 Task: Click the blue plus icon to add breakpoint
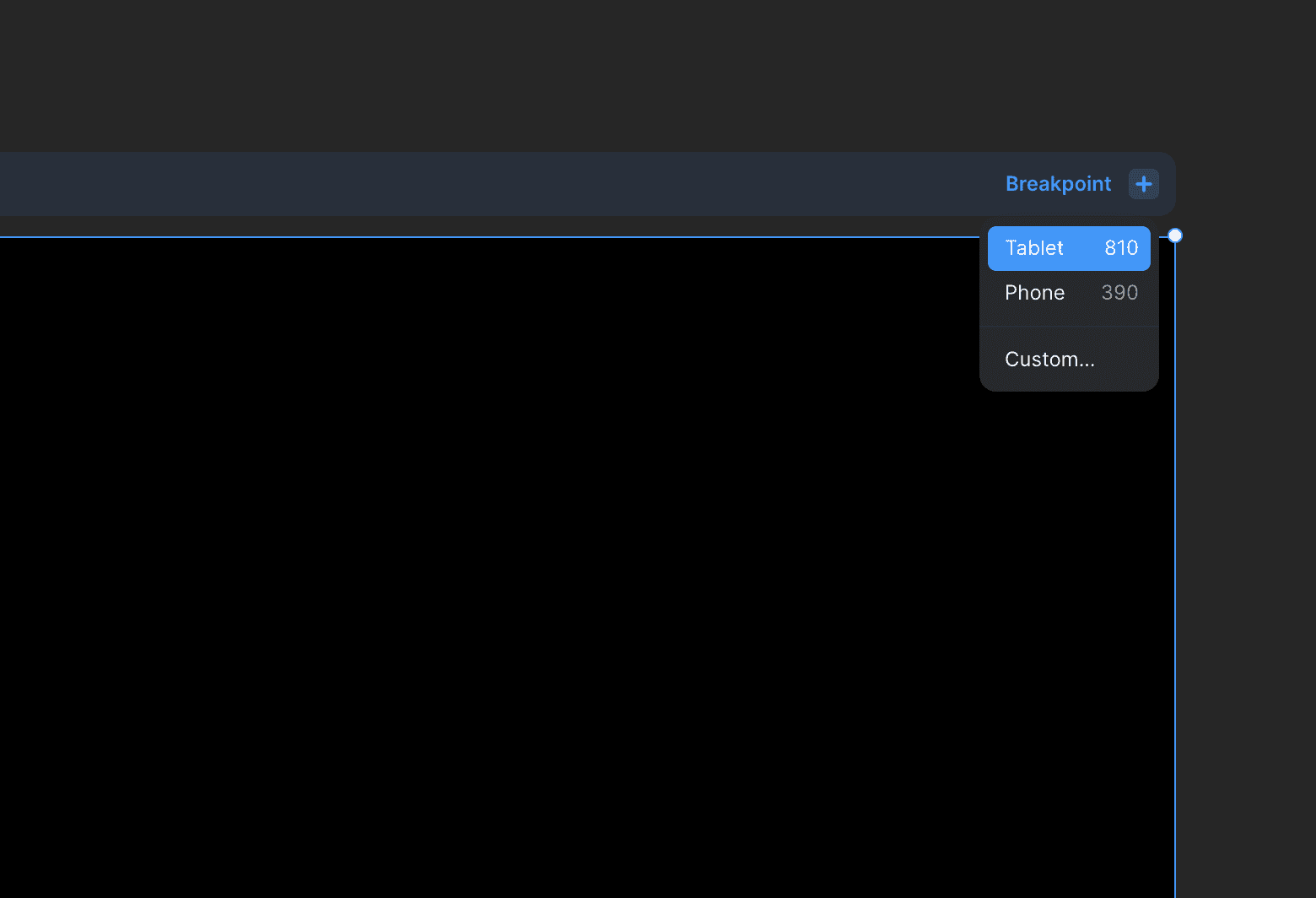pos(1143,184)
